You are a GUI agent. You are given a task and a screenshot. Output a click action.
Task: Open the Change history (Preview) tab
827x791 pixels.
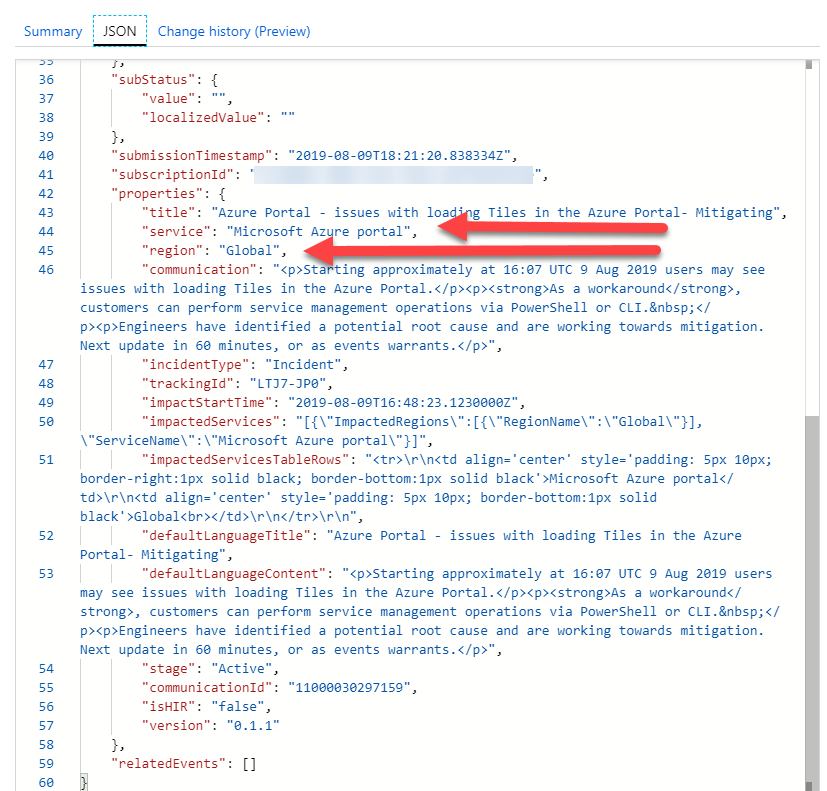pyautogui.click(x=234, y=31)
